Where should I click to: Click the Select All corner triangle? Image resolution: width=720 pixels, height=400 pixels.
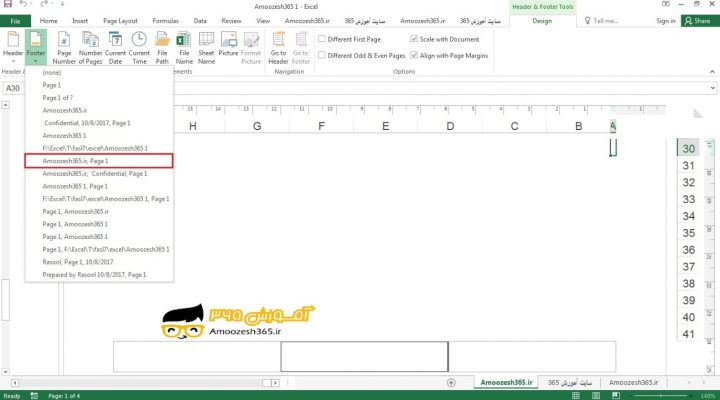698,113
